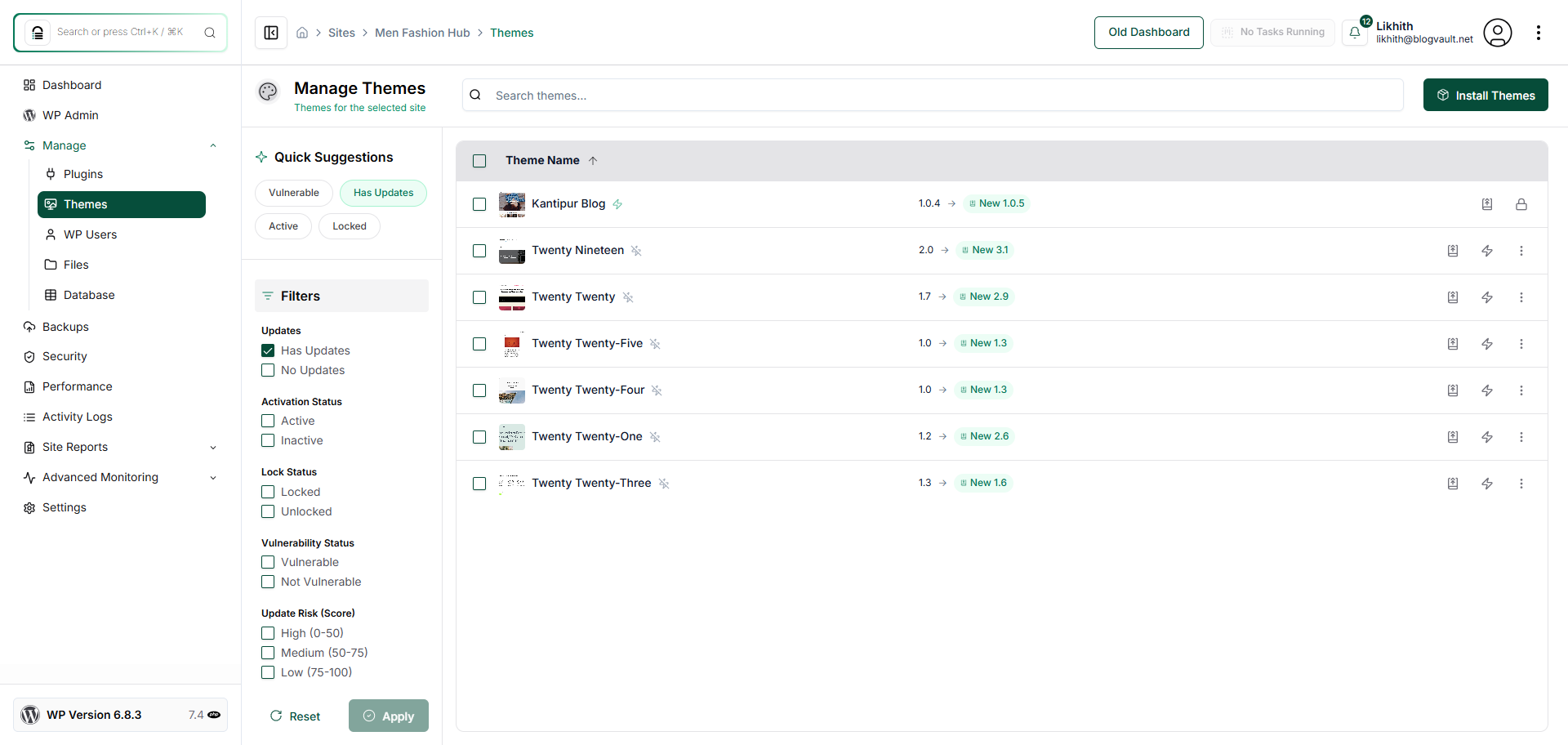Open the notifications bell
This screenshot has height=745, width=1568.
coord(1356,33)
